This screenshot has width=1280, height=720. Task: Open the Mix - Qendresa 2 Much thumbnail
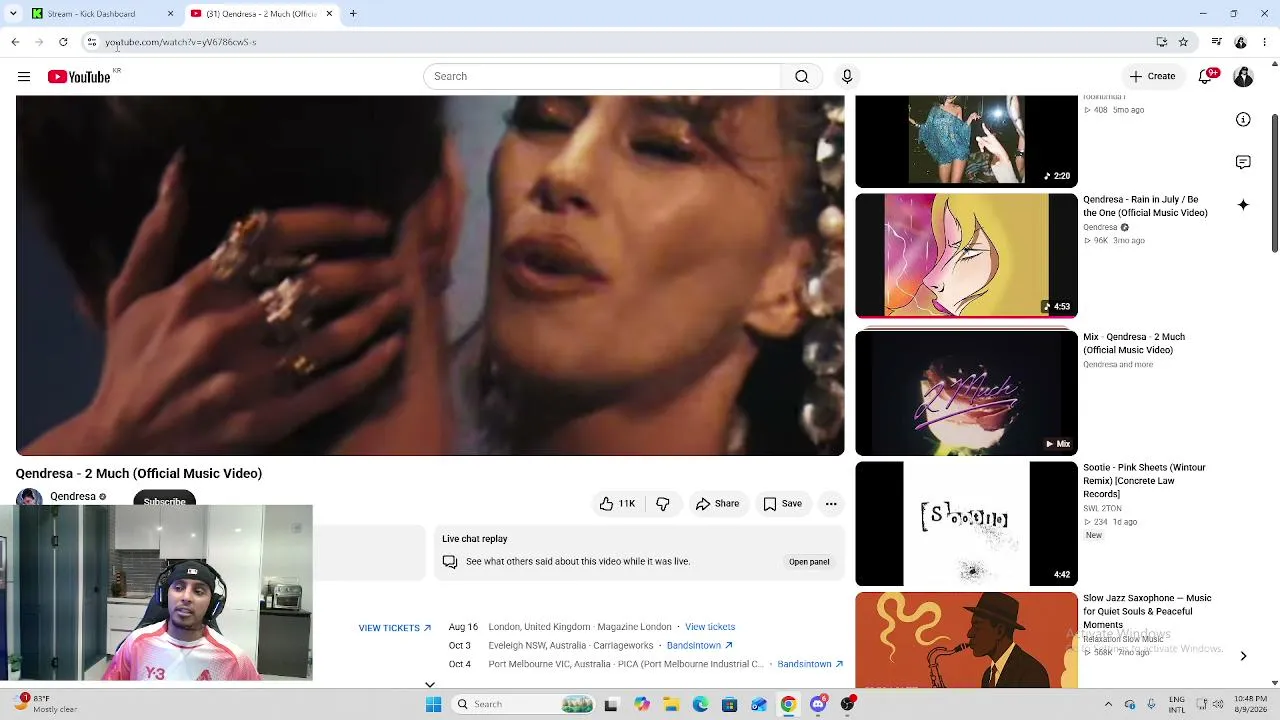click(966, 393)
